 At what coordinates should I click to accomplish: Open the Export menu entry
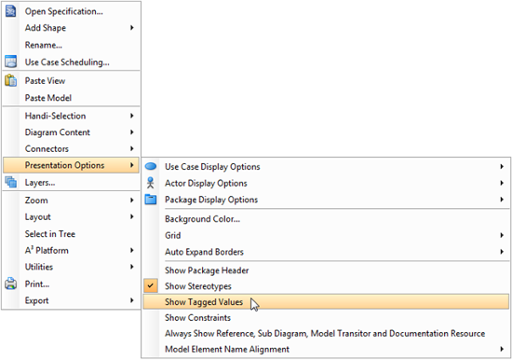click(x=71, y=300)
